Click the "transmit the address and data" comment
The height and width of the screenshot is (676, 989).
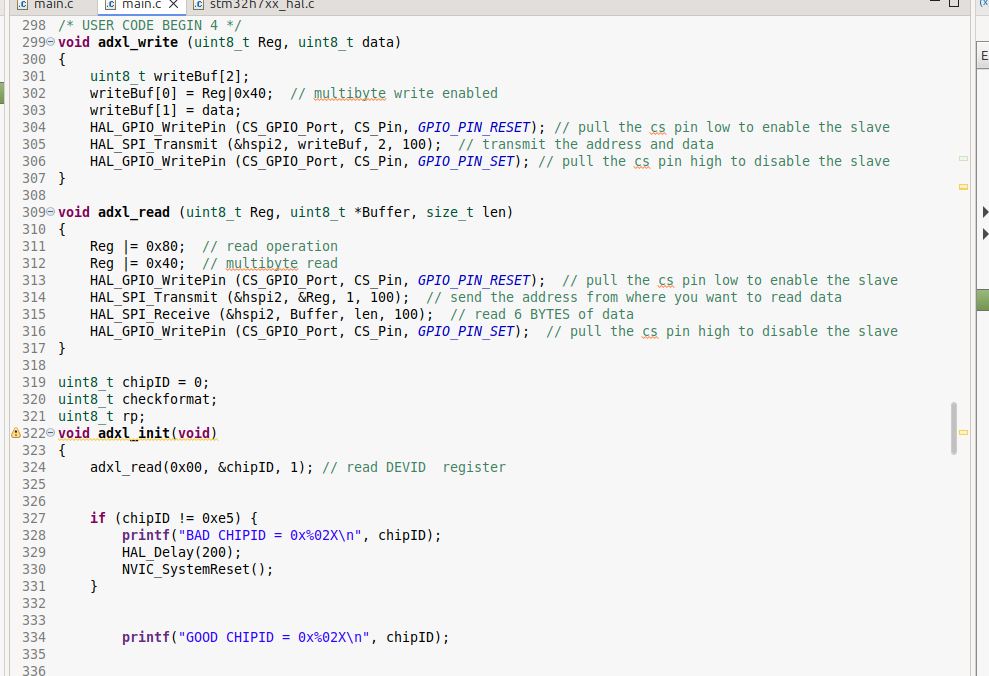pyautogui.click(x=586, y=144)
